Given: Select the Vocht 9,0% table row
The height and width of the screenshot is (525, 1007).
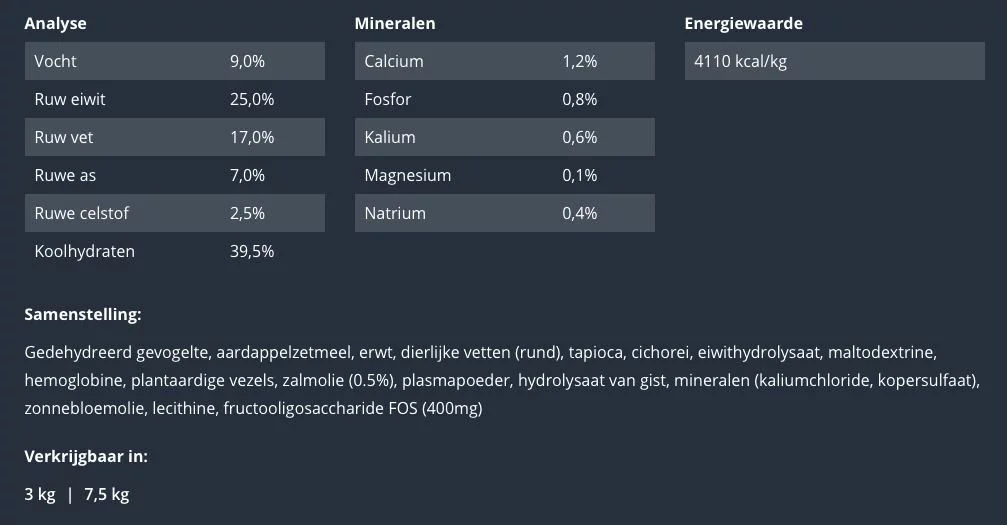Looking at the screenshot, I should (x=174, y=61).
